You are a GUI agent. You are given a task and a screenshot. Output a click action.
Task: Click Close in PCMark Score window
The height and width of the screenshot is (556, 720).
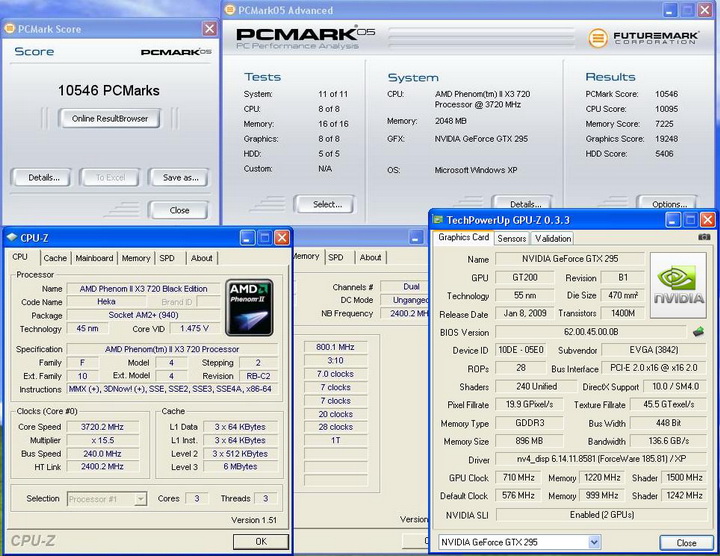(179, 210)
